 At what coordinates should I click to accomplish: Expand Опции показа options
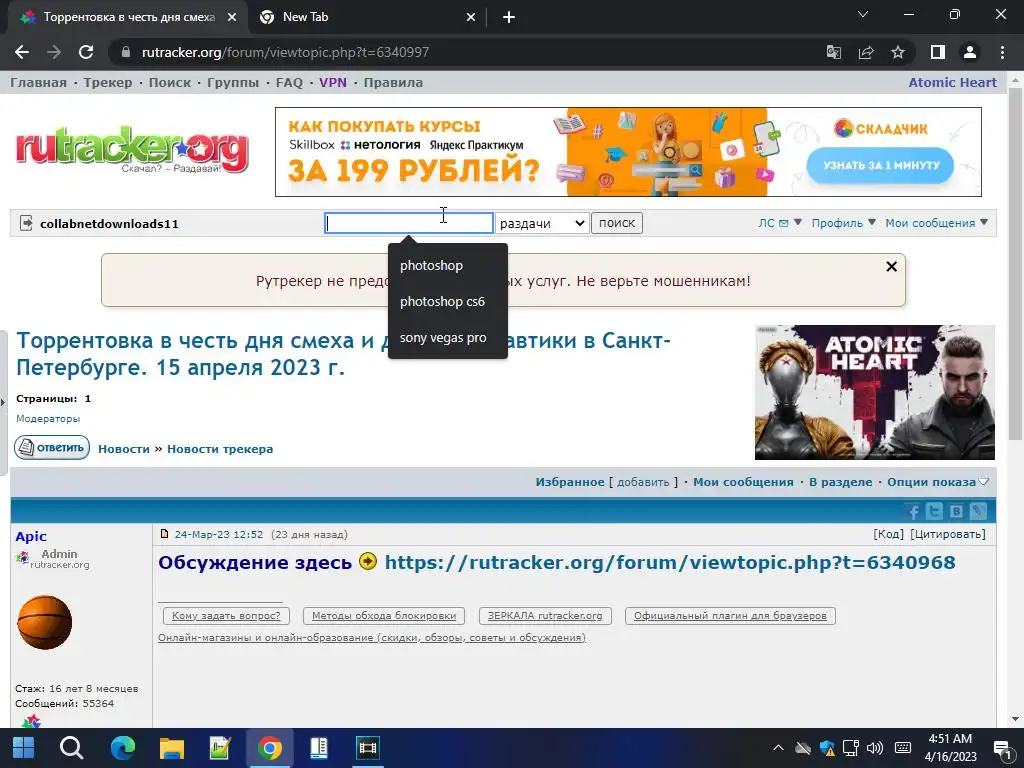point(938,482)
